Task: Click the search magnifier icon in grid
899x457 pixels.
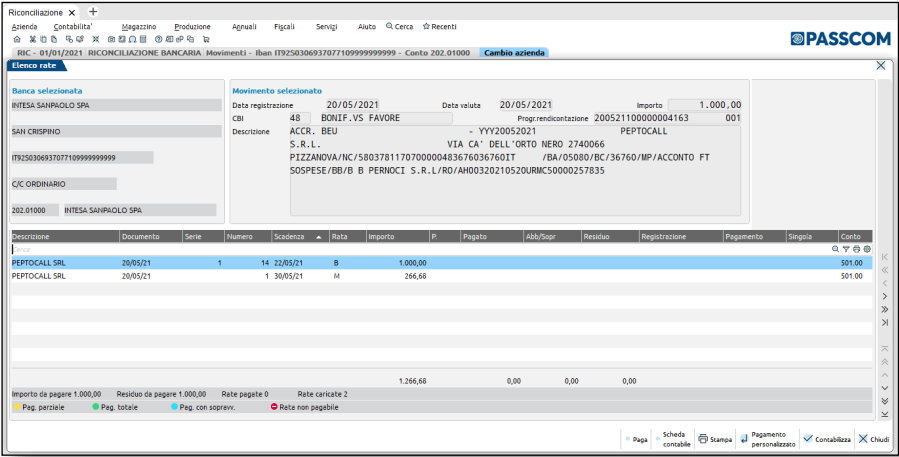Action: pos(835,249)
